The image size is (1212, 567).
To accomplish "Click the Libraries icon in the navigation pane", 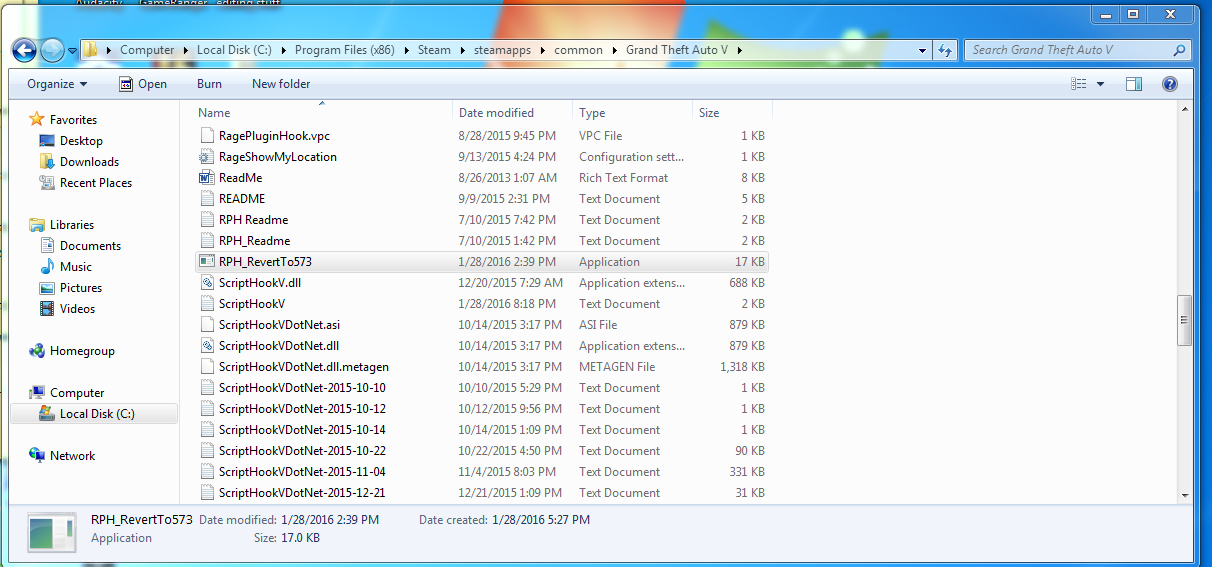I will (37, 224).
